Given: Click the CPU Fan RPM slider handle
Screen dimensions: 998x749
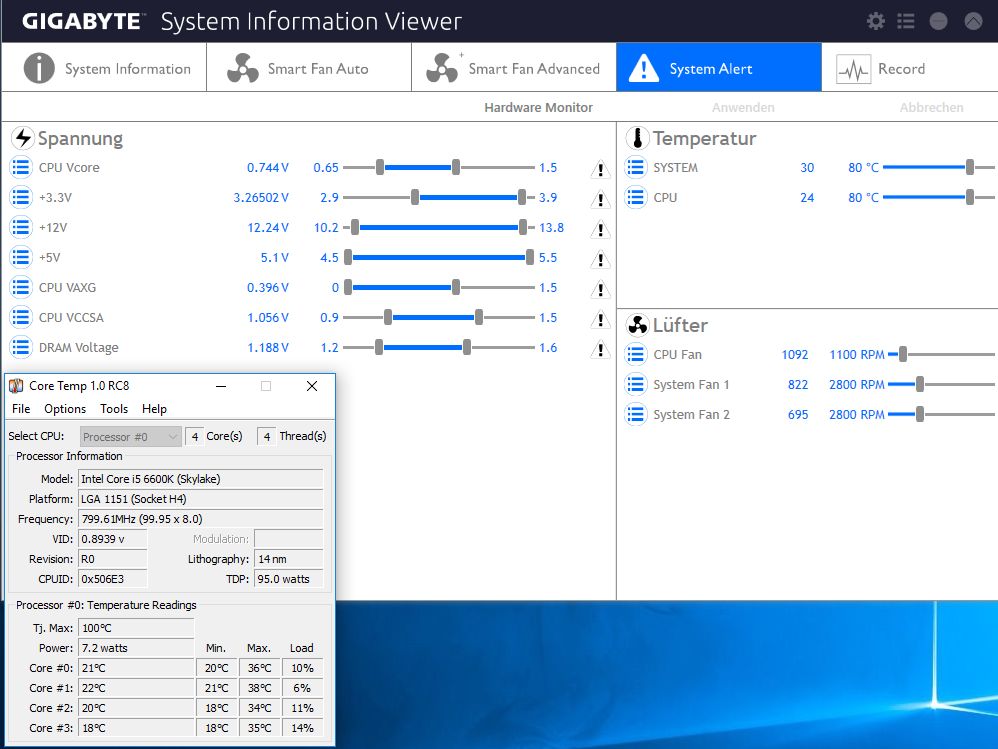Looking at the screenshot, I should 903,354.
